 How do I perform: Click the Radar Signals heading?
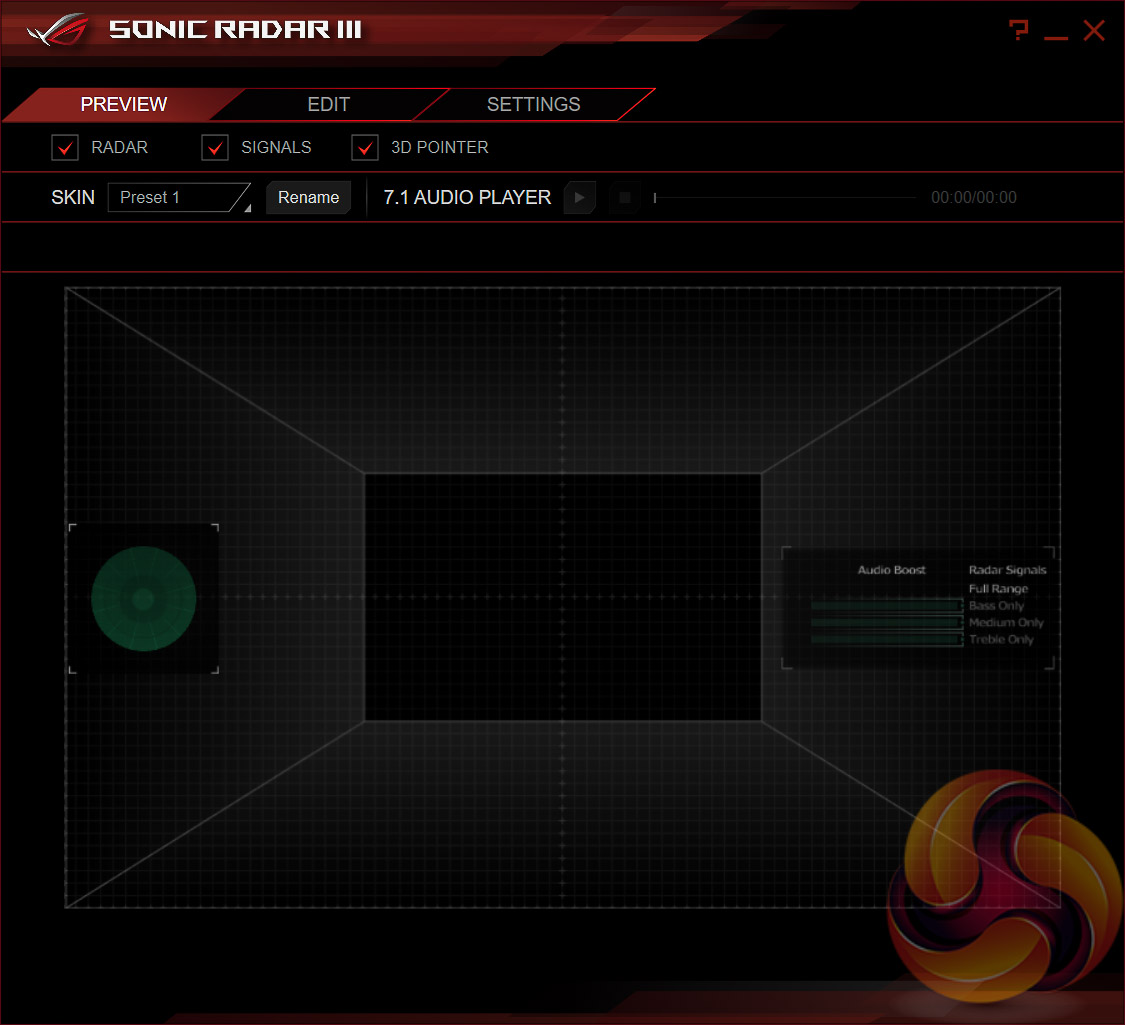1007,570
